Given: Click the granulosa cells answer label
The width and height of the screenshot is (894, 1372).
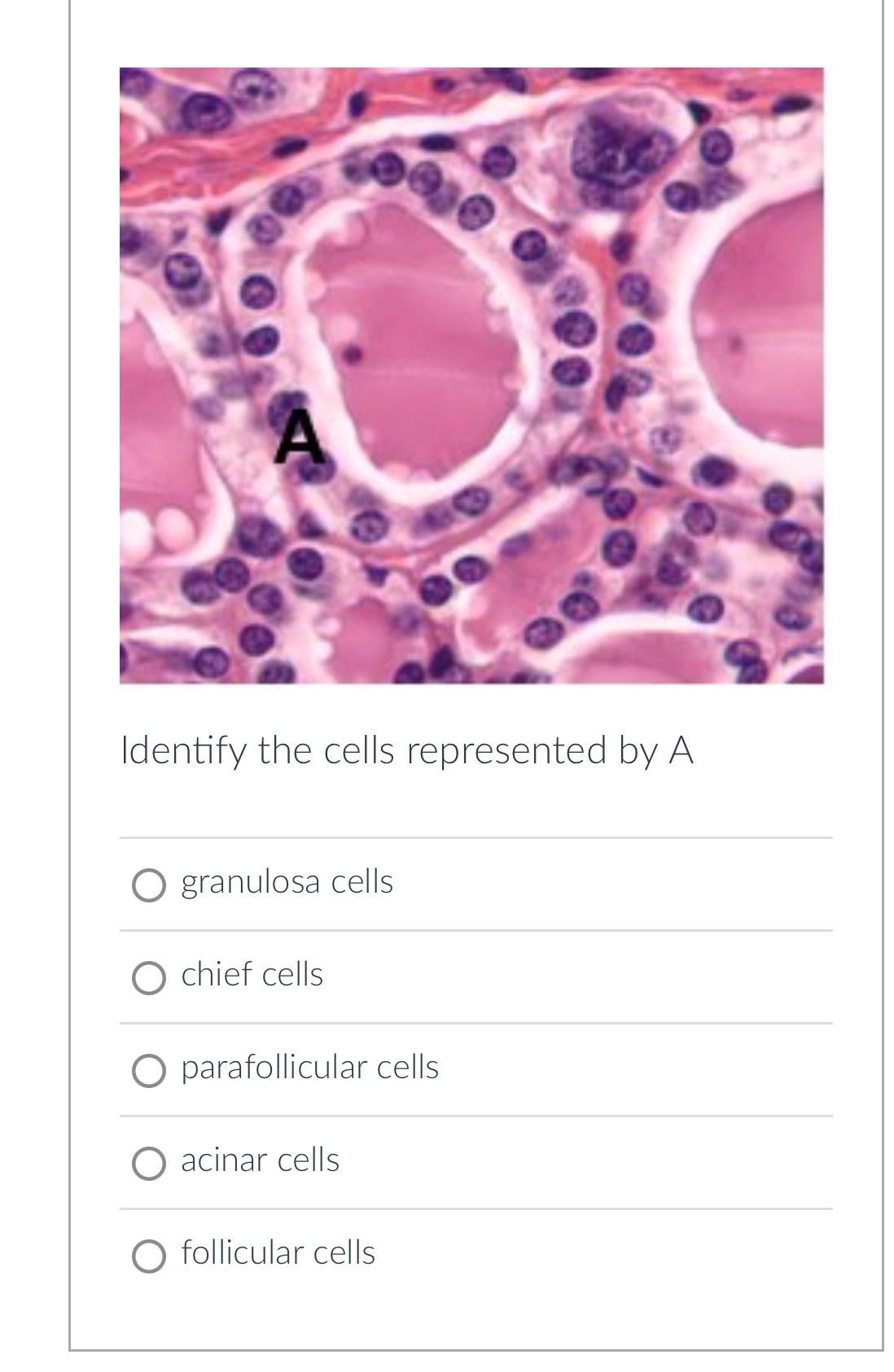Looking at the screenshot, I should 287,881.
